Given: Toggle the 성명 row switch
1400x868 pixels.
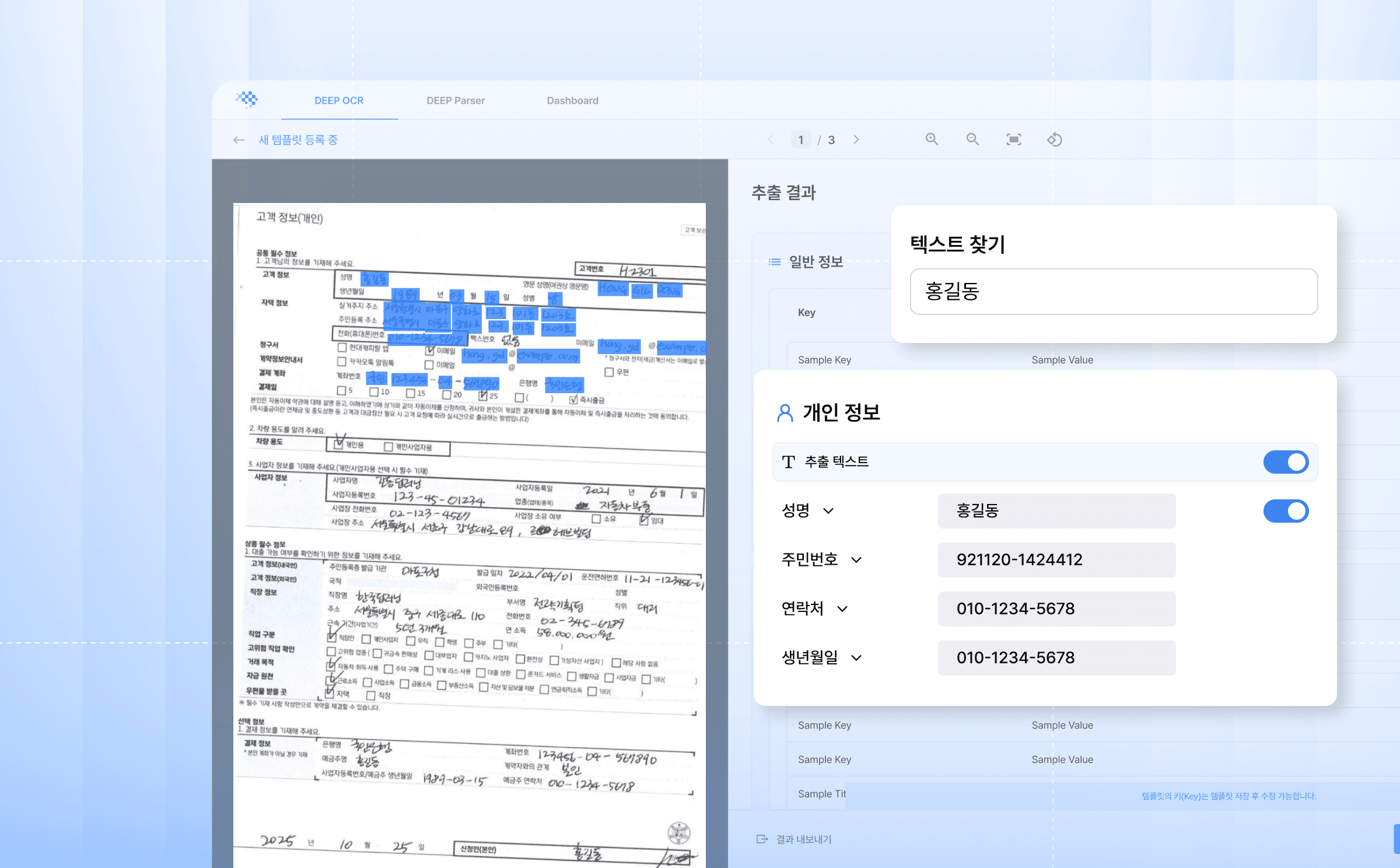Looking at the screenshot, I should tap(1286, 511).
